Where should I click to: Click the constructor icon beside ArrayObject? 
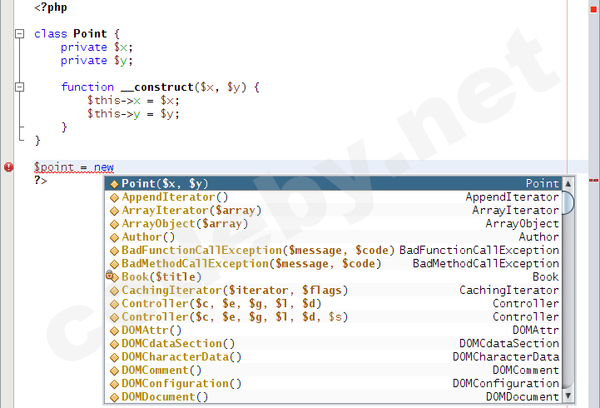pyautogui.click(x=114, y=224)
